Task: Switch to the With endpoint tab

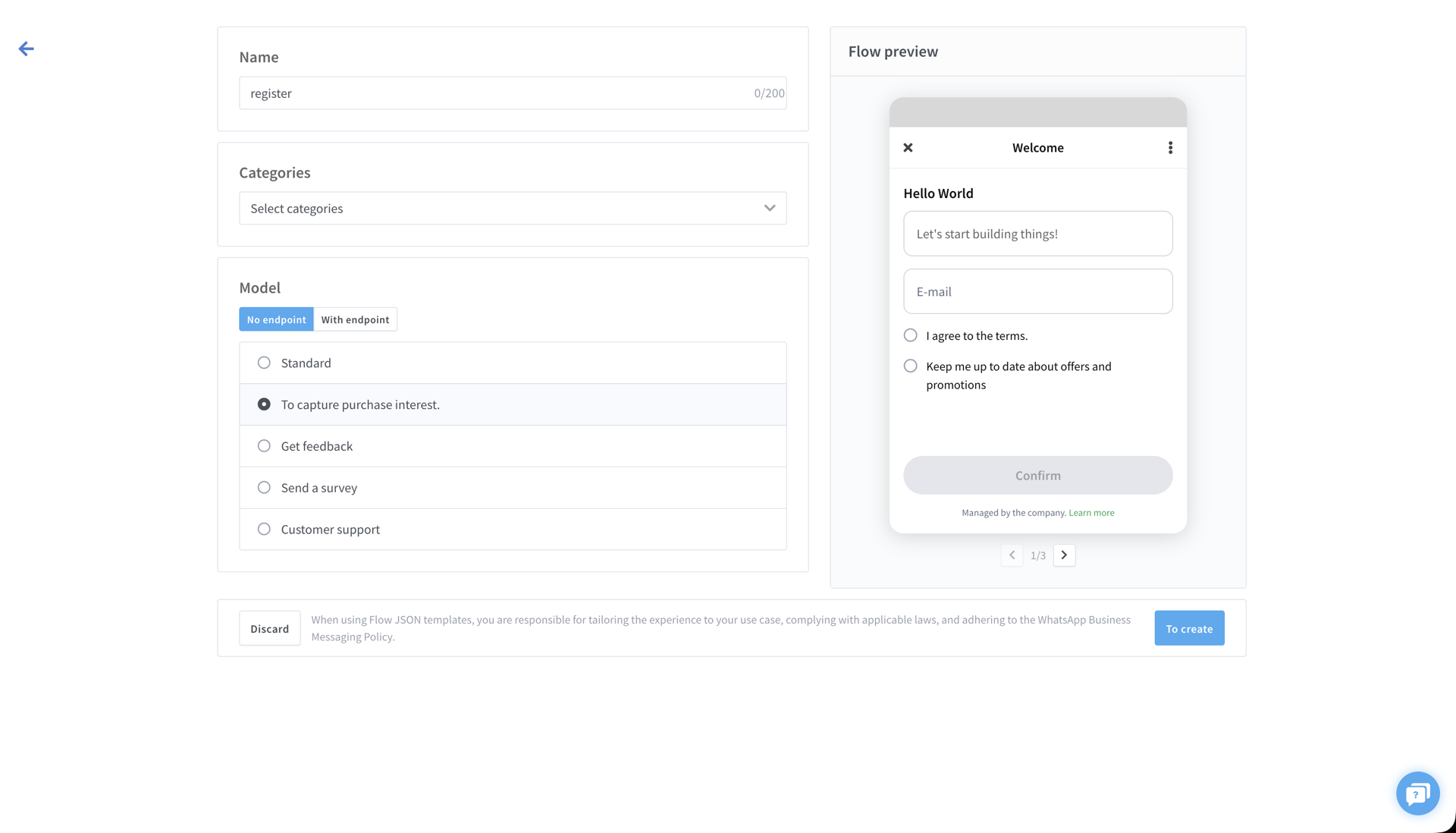Action: tap(355, 319)
